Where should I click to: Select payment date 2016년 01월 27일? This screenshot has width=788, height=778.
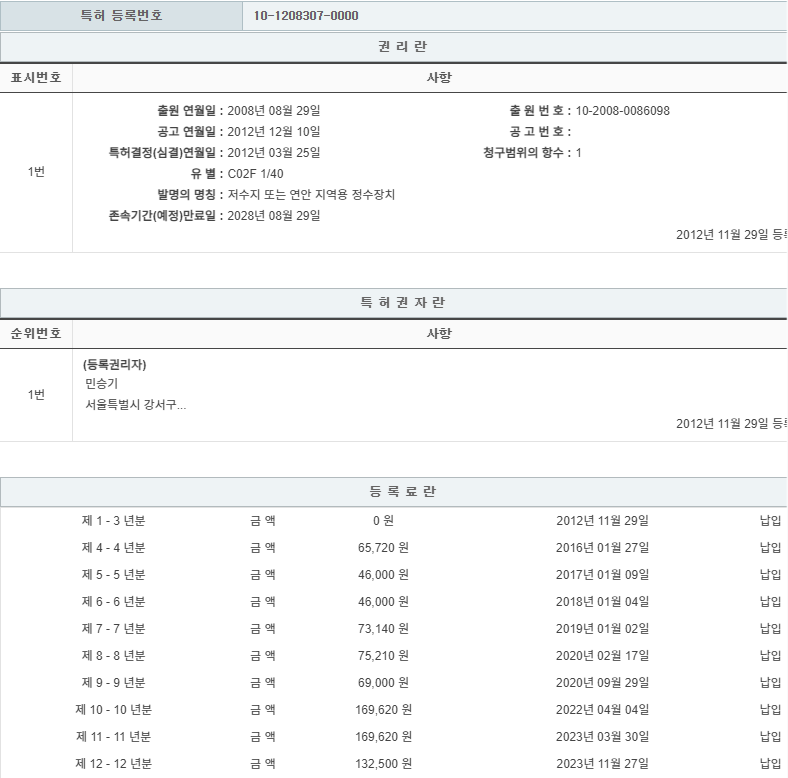tap(602, 548)
